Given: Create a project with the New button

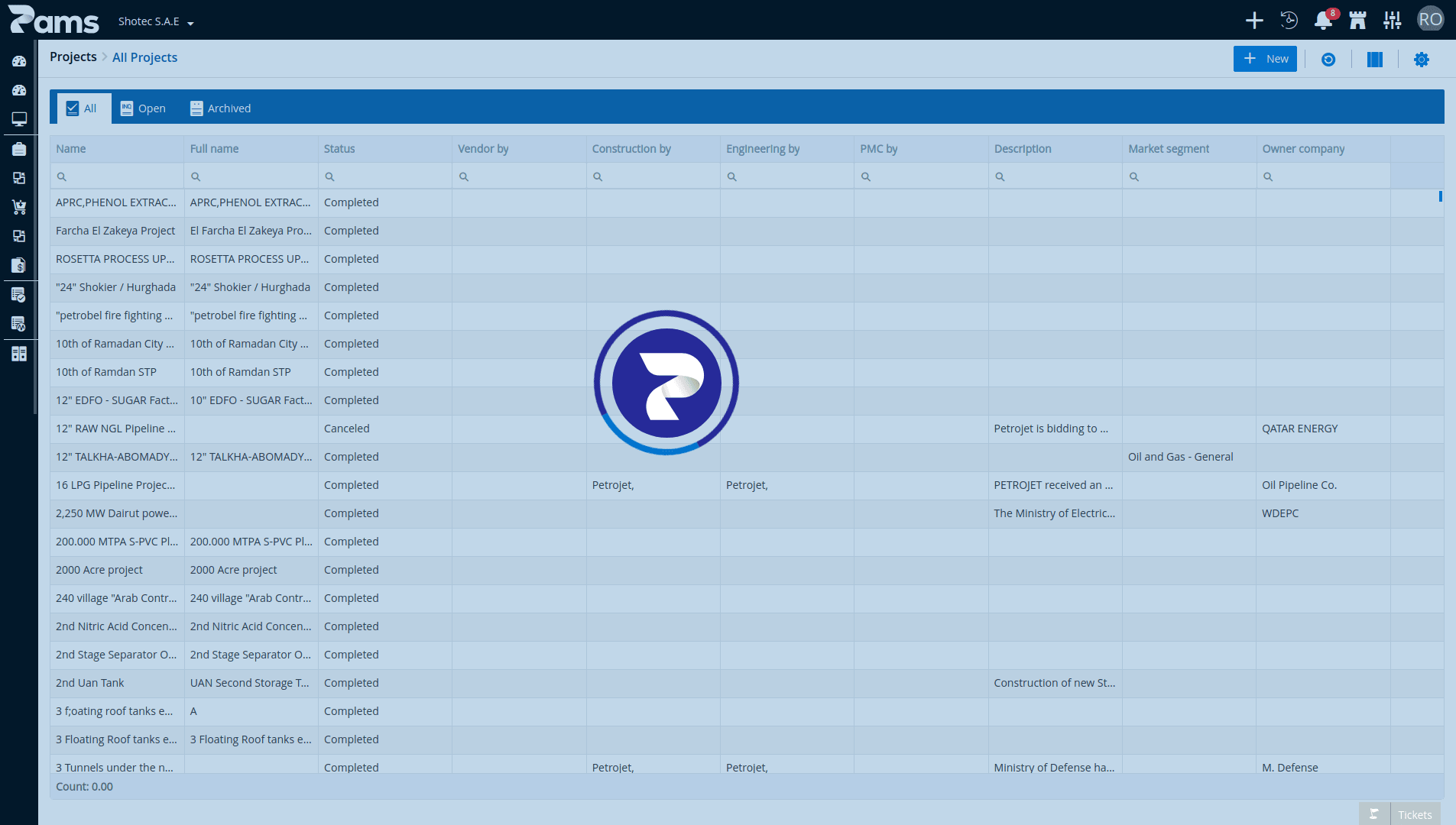Looking at the screenshot, I should point(1265,59).
